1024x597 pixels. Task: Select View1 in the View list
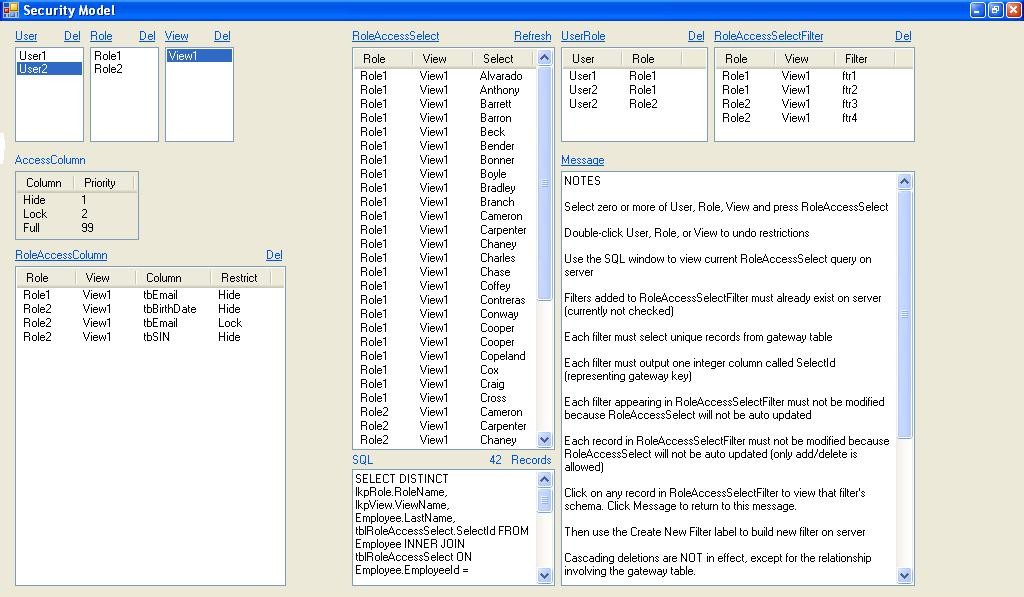[183, 56]
